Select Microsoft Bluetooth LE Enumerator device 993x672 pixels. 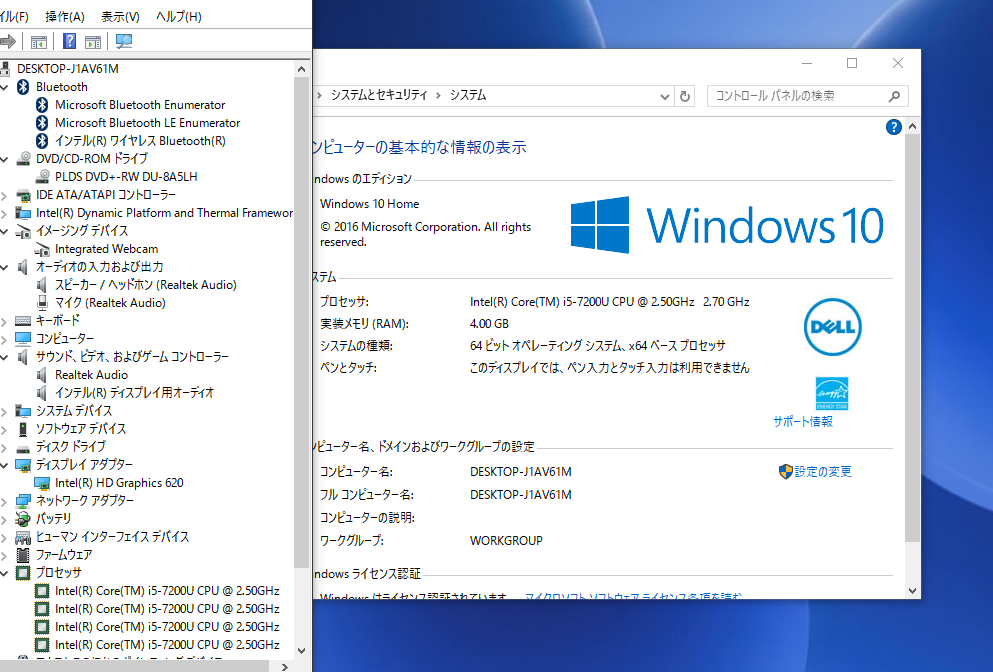coord(147,123)
